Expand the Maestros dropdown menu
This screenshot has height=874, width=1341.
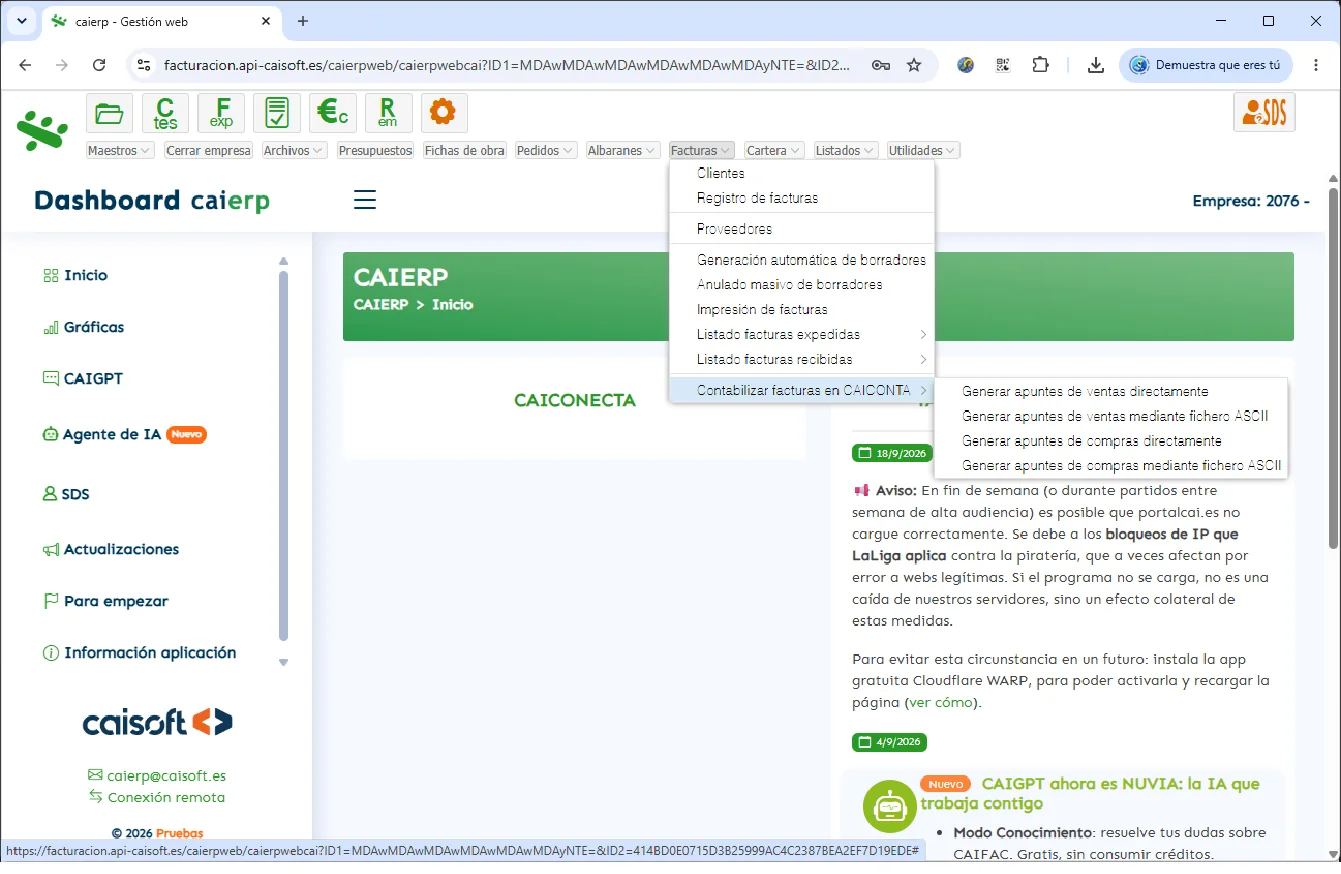pos(120,151)
